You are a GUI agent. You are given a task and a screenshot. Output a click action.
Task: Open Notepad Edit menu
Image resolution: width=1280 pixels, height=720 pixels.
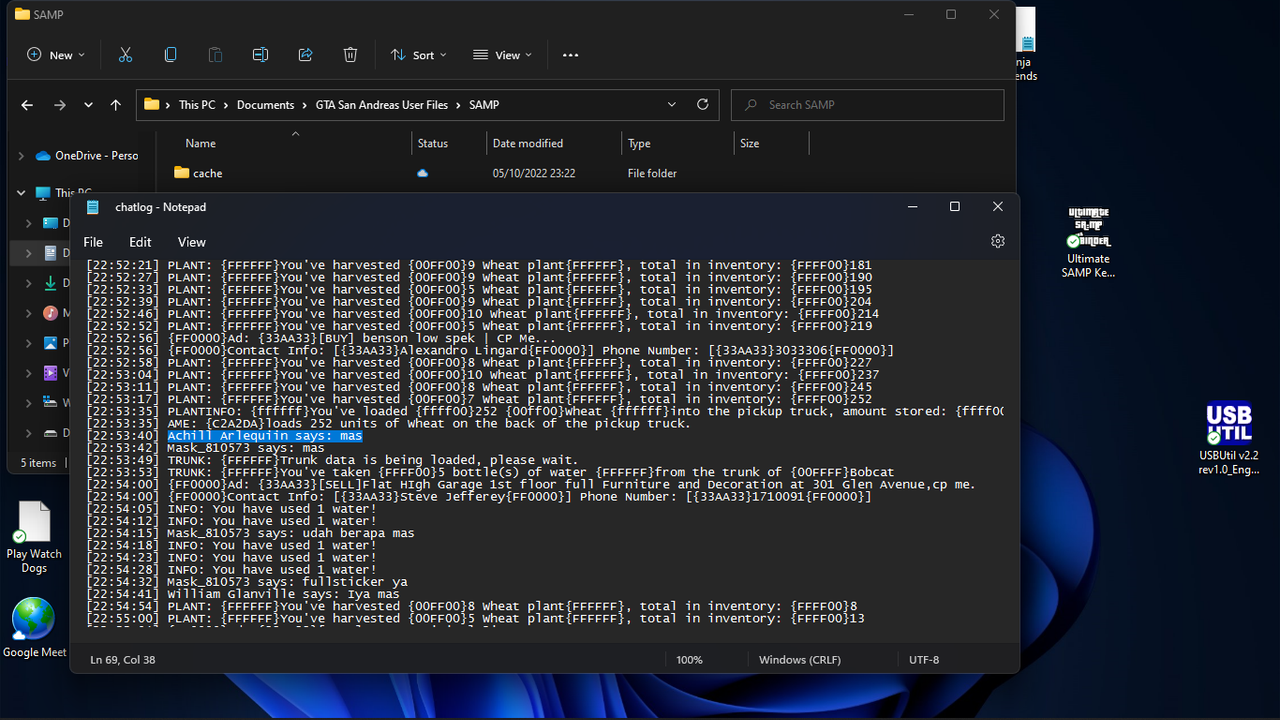click(140, 242)
